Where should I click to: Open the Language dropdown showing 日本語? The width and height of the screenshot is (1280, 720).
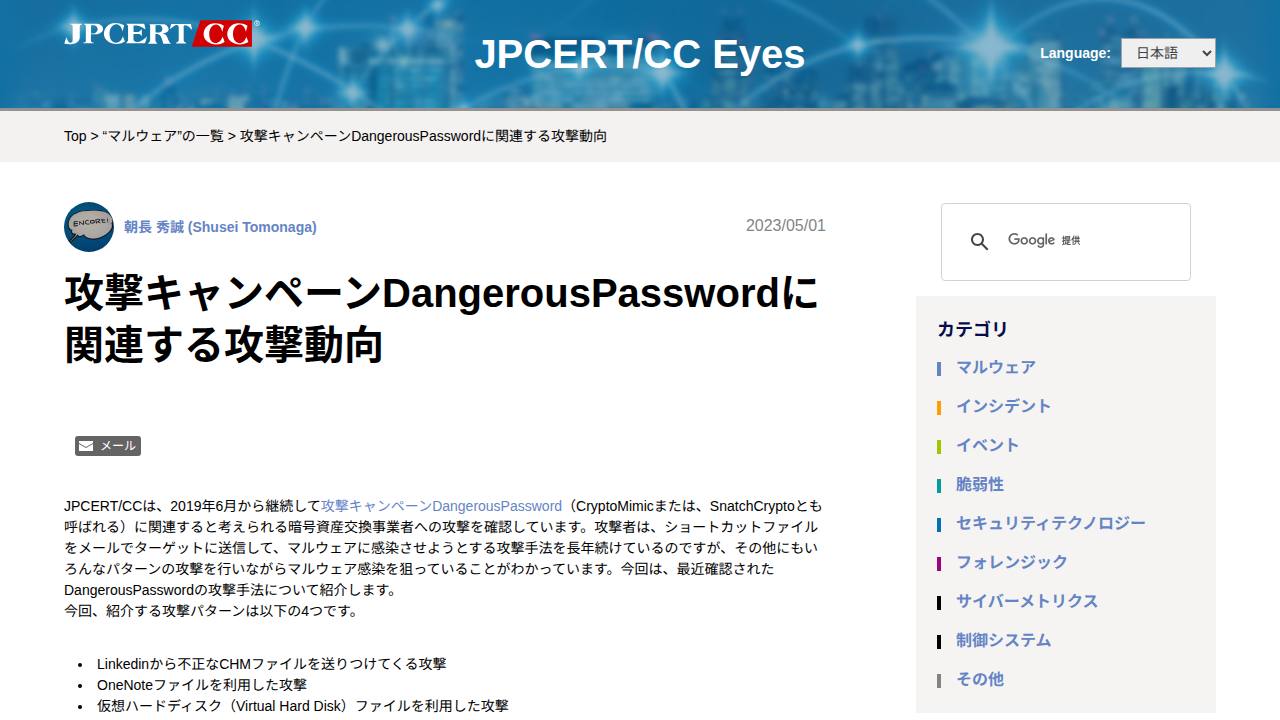click(1168, 53)
